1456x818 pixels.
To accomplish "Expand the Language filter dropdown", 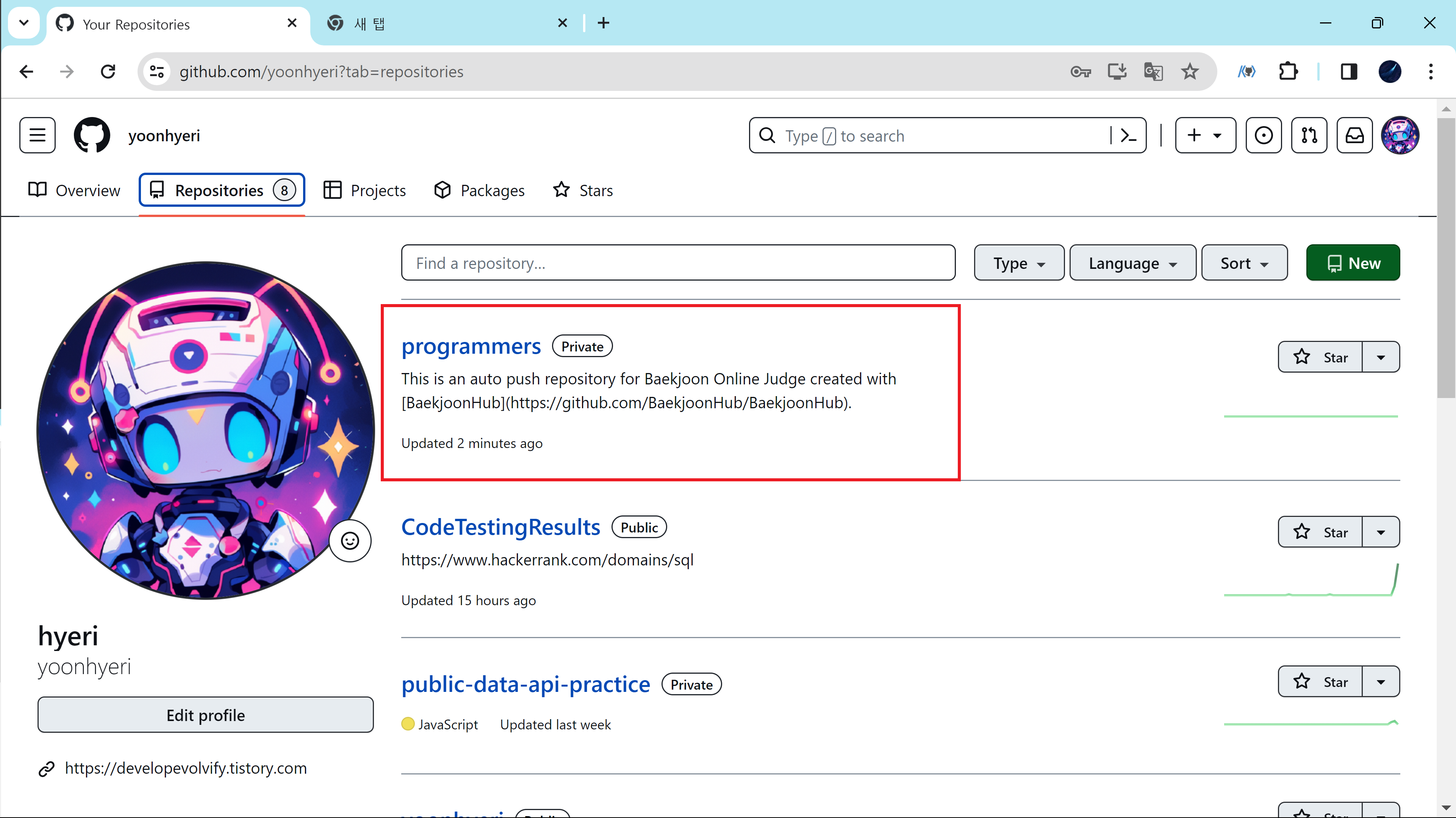I will pos(1132,263).
